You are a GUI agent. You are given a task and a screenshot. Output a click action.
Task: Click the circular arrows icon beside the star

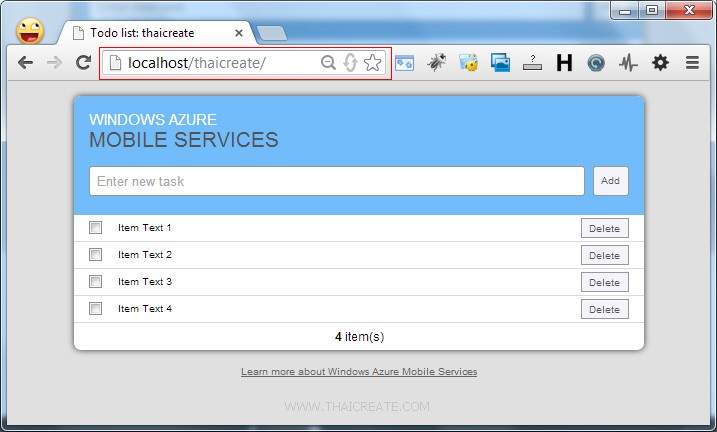tap(350, 63)
